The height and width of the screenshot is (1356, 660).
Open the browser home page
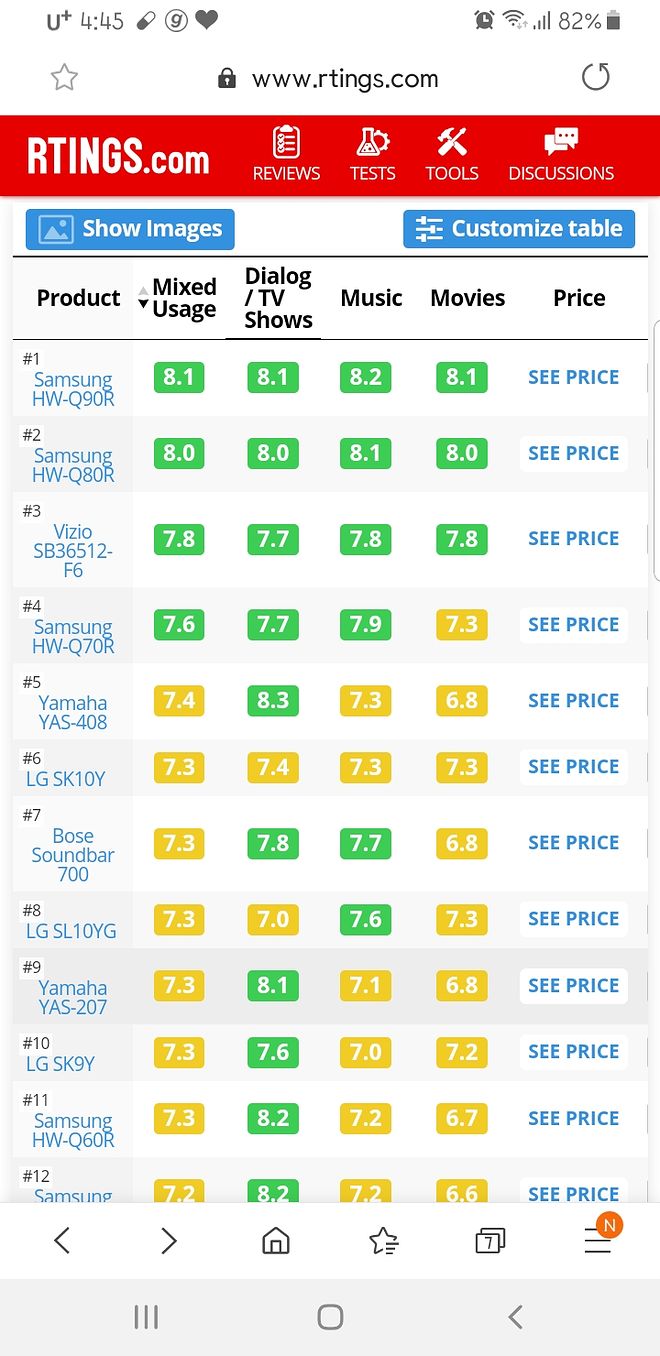pyautogui.click(x=275, y=1241)
